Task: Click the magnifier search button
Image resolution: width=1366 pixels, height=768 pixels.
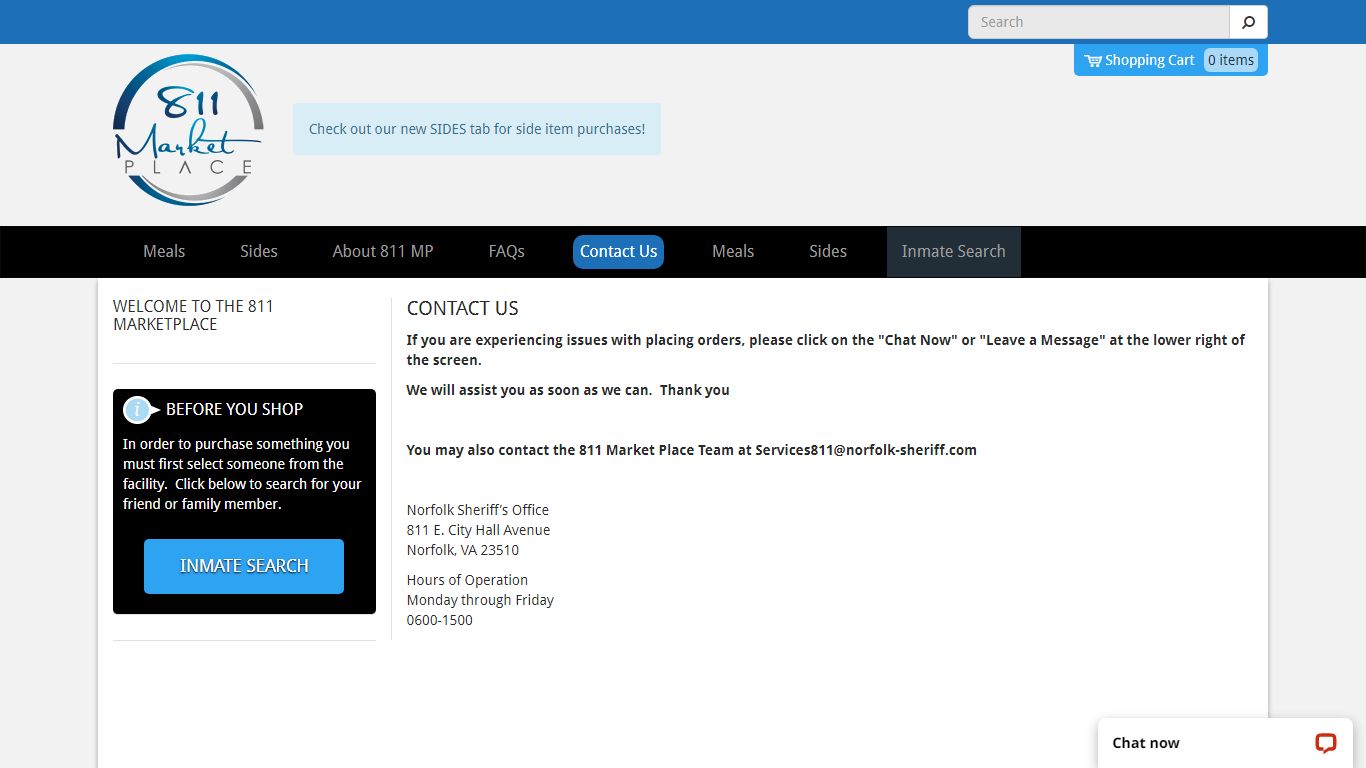Action: pos(1248,22)
